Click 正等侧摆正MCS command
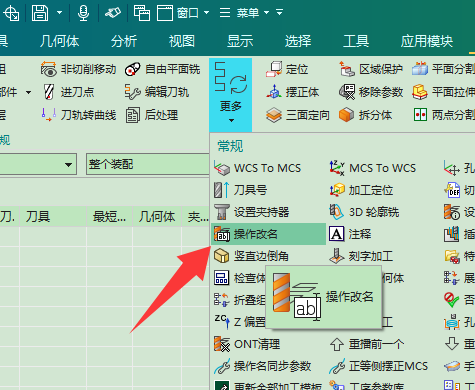This screenshot has width=475, height=390. click(x=378, y=366)
